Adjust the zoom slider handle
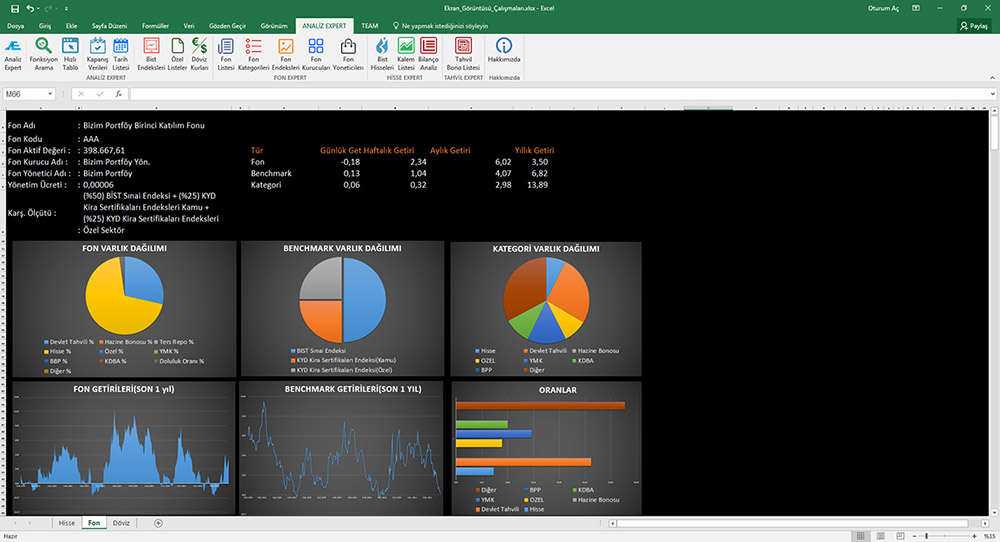The image size is (1000, 542). pyautogui.click(x=927, y=536)
